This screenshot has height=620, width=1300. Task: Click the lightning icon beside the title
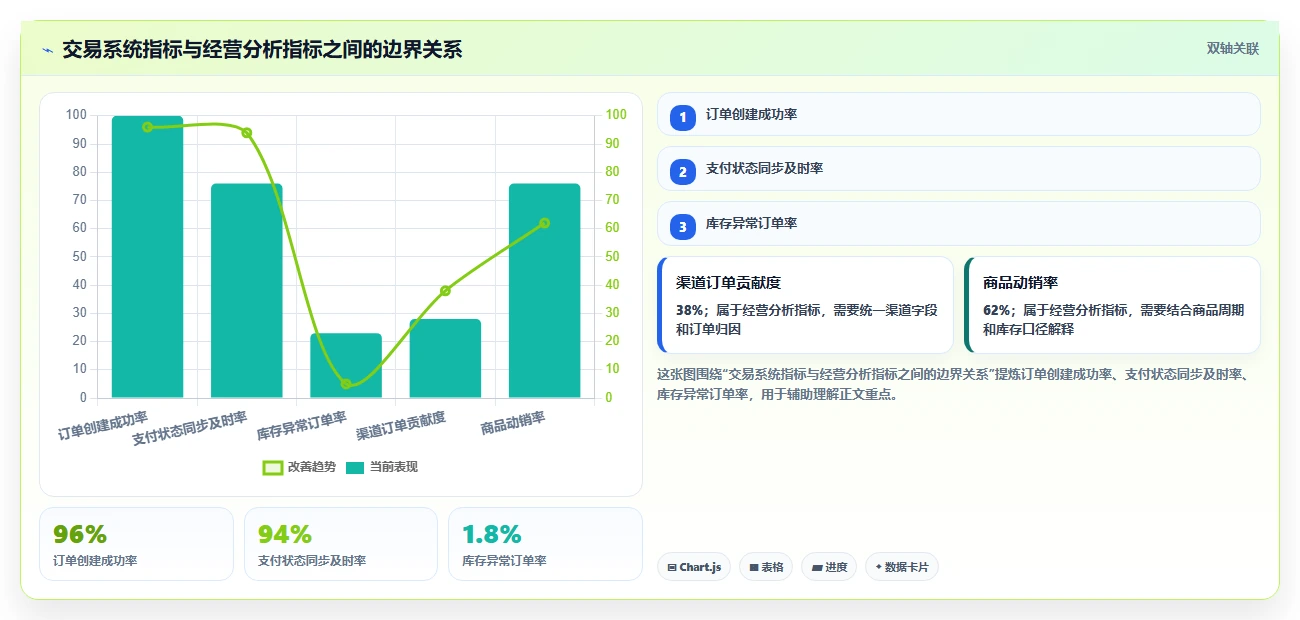(x=47, y=50)
